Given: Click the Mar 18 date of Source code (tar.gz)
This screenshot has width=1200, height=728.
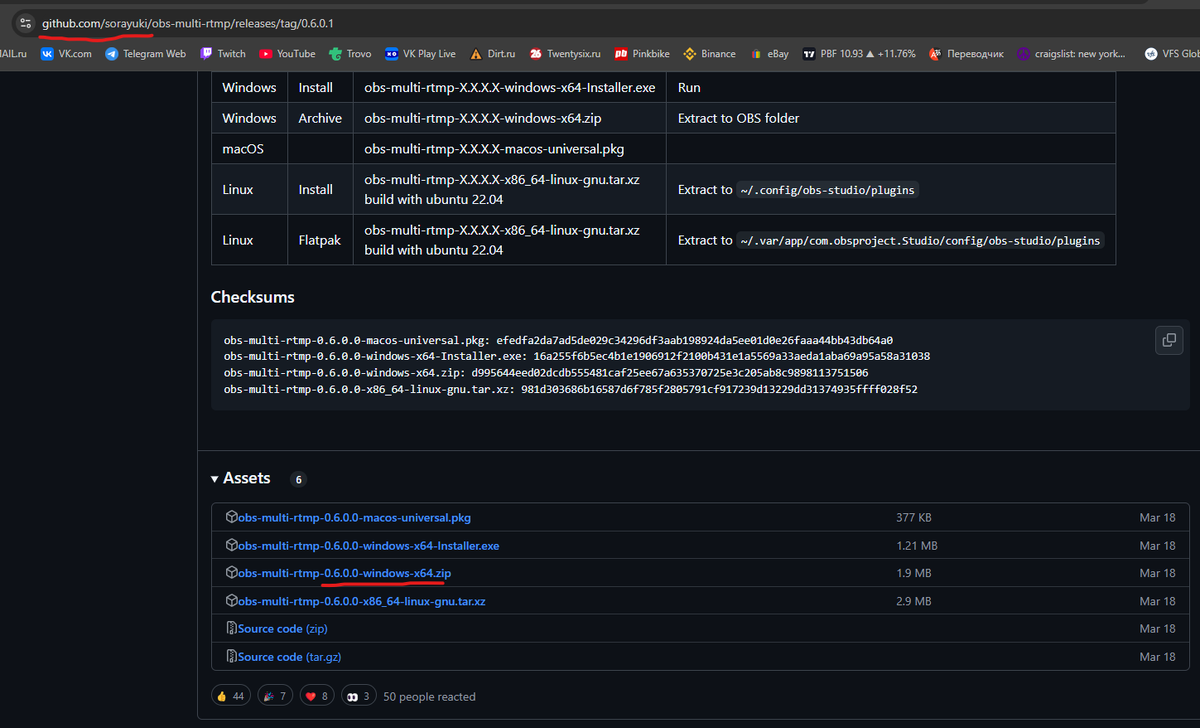Looking at the screenshot, I should [1157, 657].
